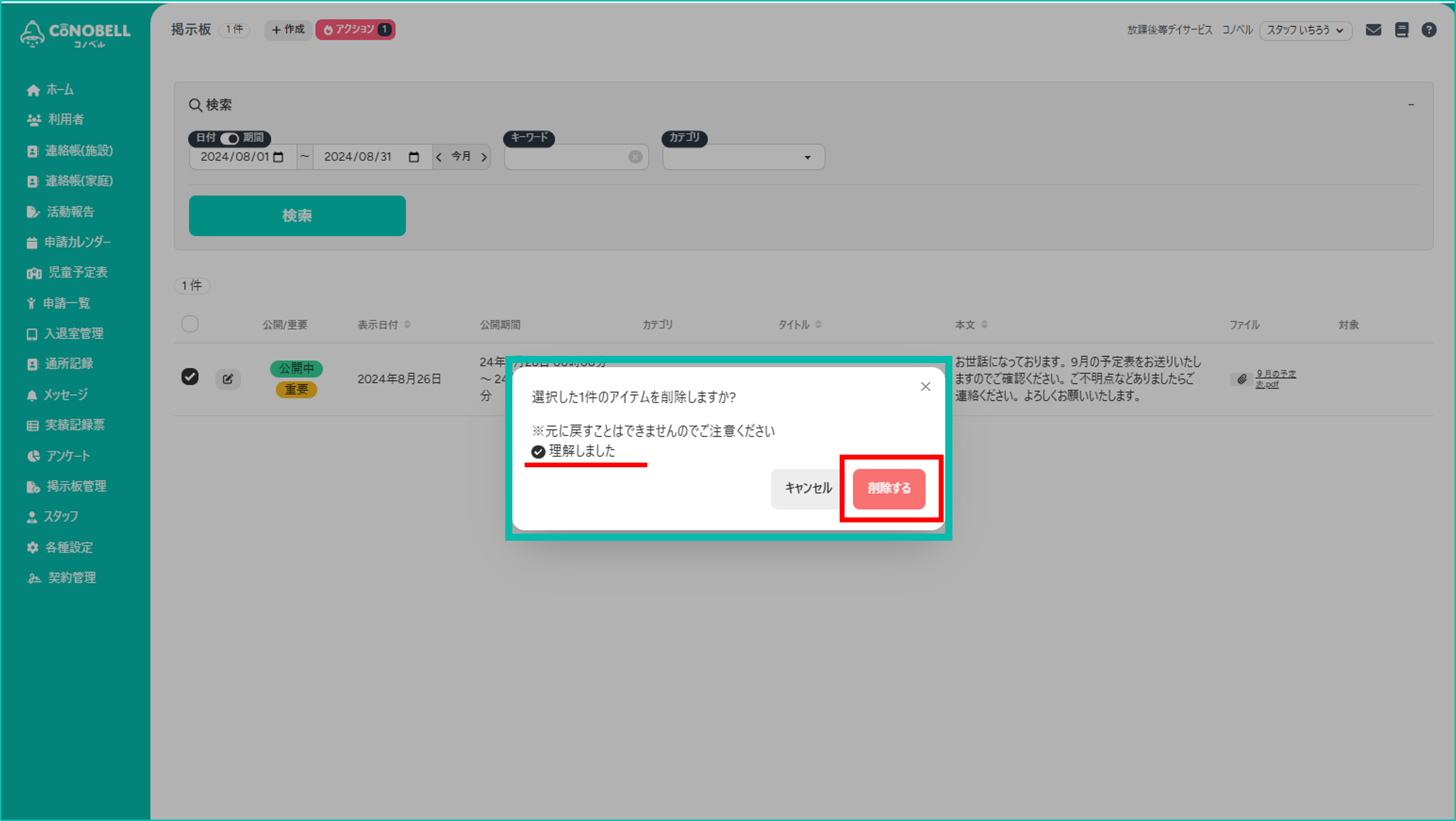This screenshot has height=821, width=1456.
Task: Go to previous month with left chevron
Action: click(x=439, y=157)
